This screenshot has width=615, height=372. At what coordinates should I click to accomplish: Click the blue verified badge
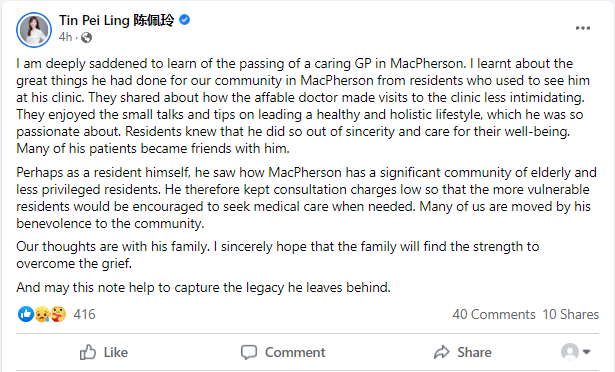185,20
